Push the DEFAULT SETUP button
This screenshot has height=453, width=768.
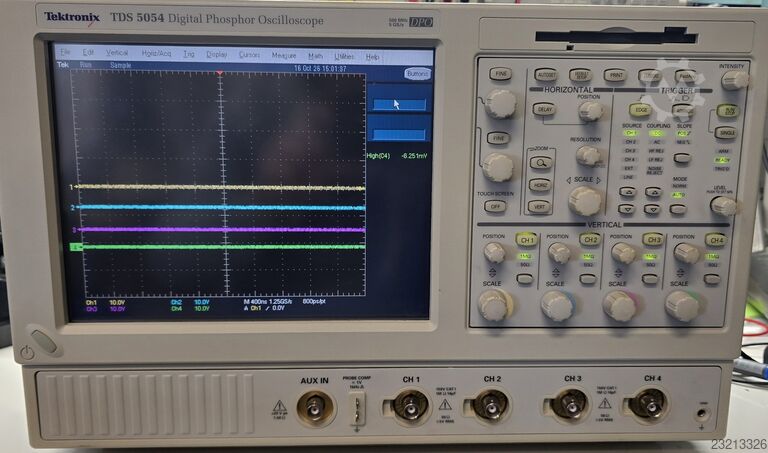(x=580, y=75)
